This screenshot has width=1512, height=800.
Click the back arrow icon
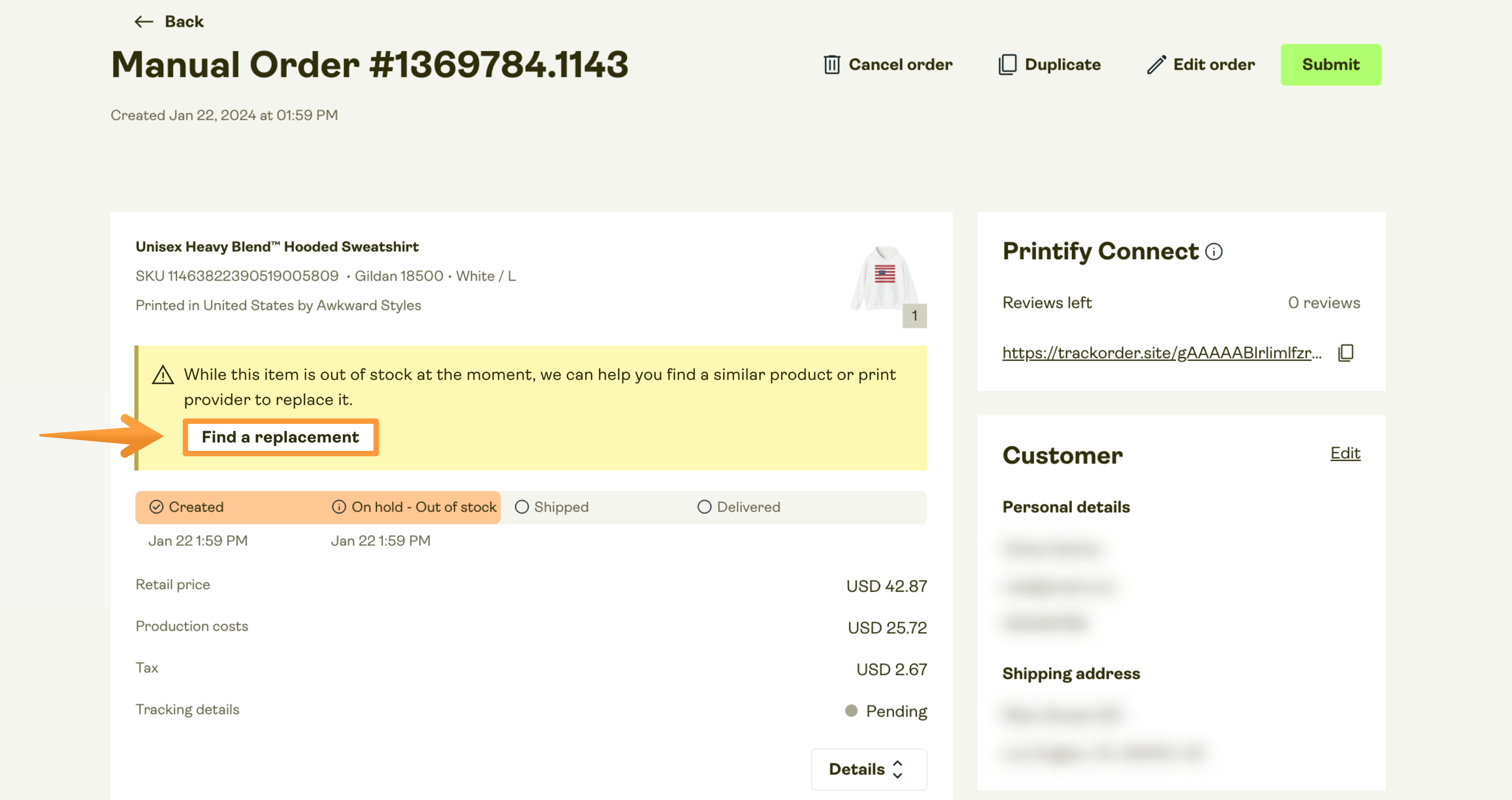pyautogui.click(x=143, y=22)
